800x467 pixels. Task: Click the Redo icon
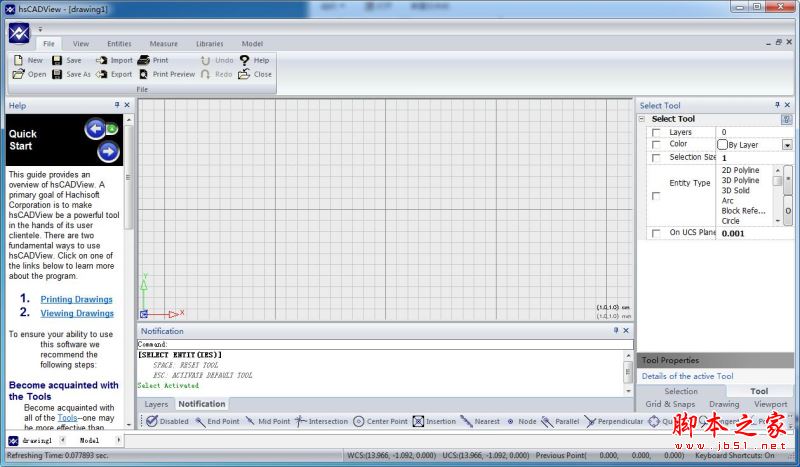pos(205,74)
